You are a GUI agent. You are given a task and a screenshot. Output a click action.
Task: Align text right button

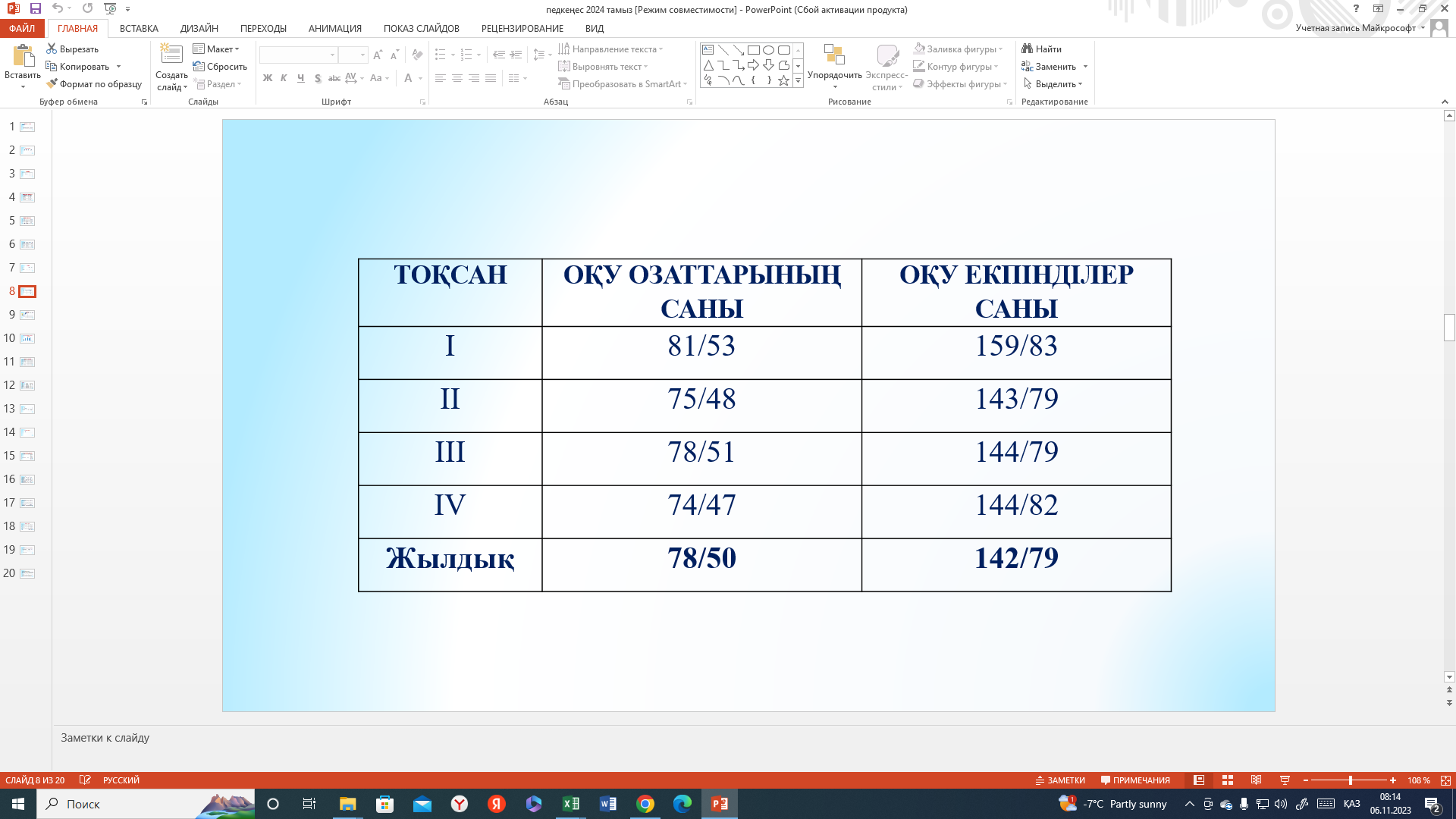473,78
